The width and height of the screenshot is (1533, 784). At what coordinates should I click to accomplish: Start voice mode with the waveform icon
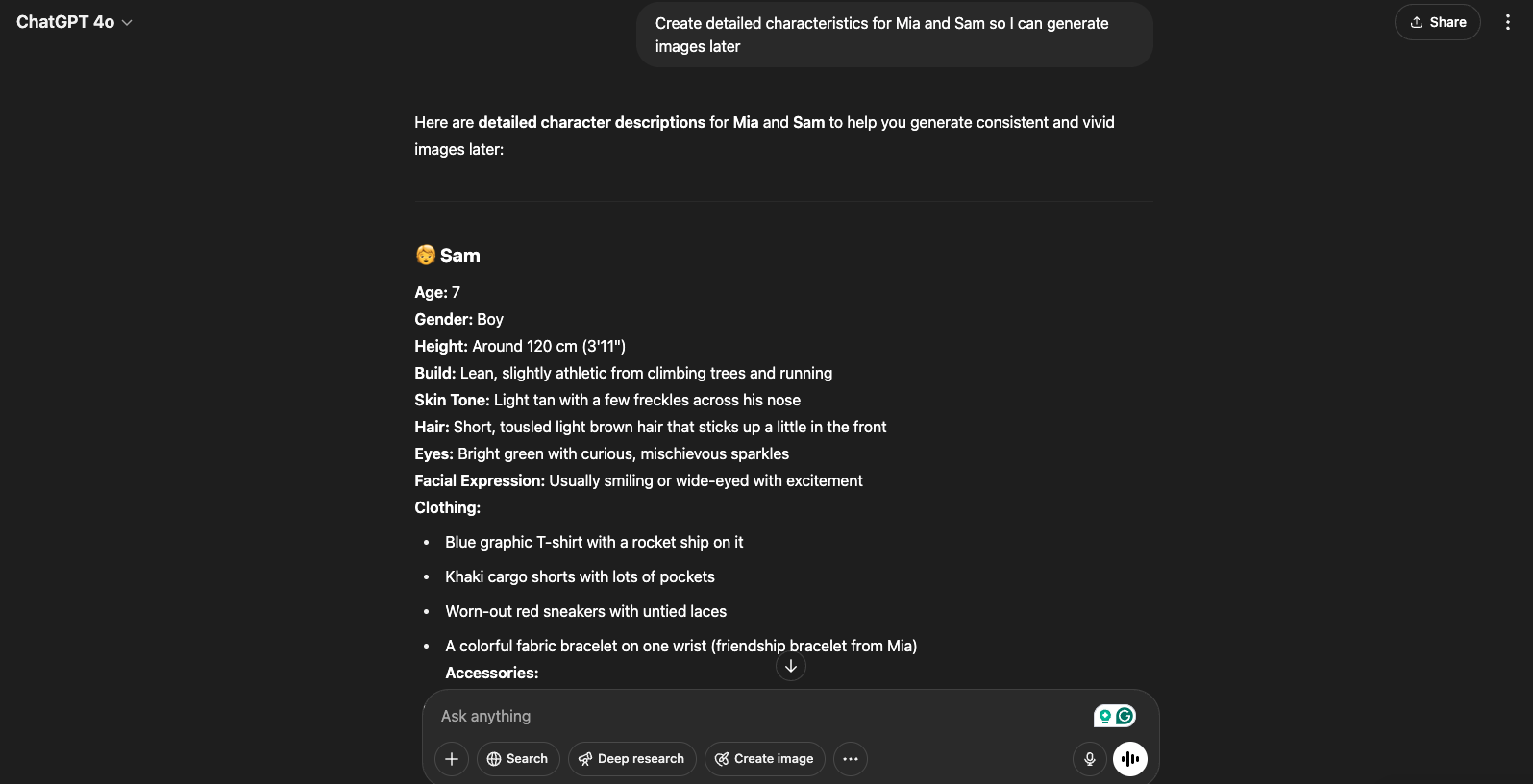coord(1129,758)
